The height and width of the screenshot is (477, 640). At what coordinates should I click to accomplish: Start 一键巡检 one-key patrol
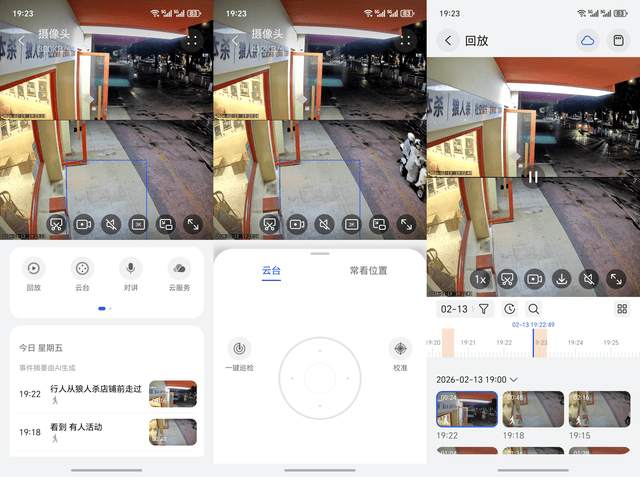(239, 350)
